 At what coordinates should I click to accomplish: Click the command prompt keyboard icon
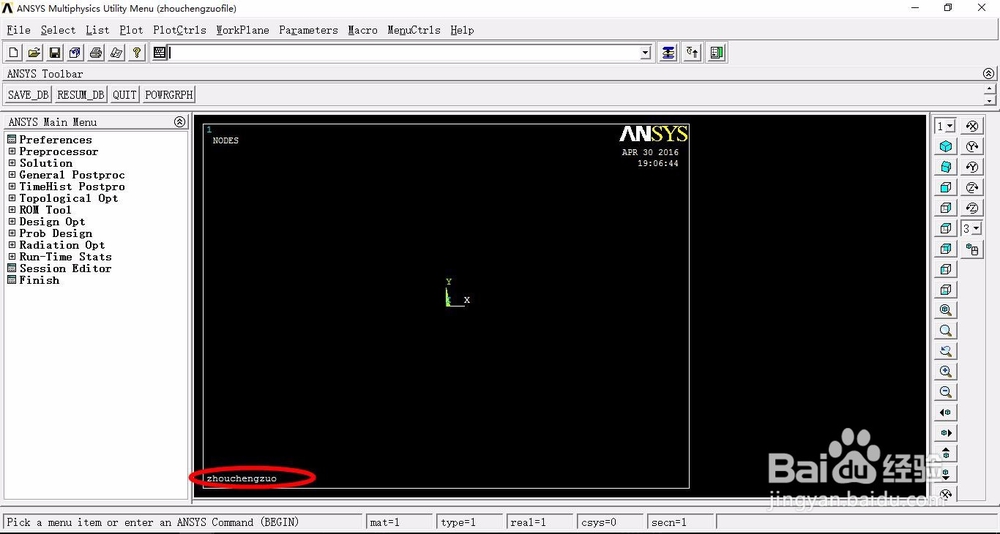(x=159, y=52)
